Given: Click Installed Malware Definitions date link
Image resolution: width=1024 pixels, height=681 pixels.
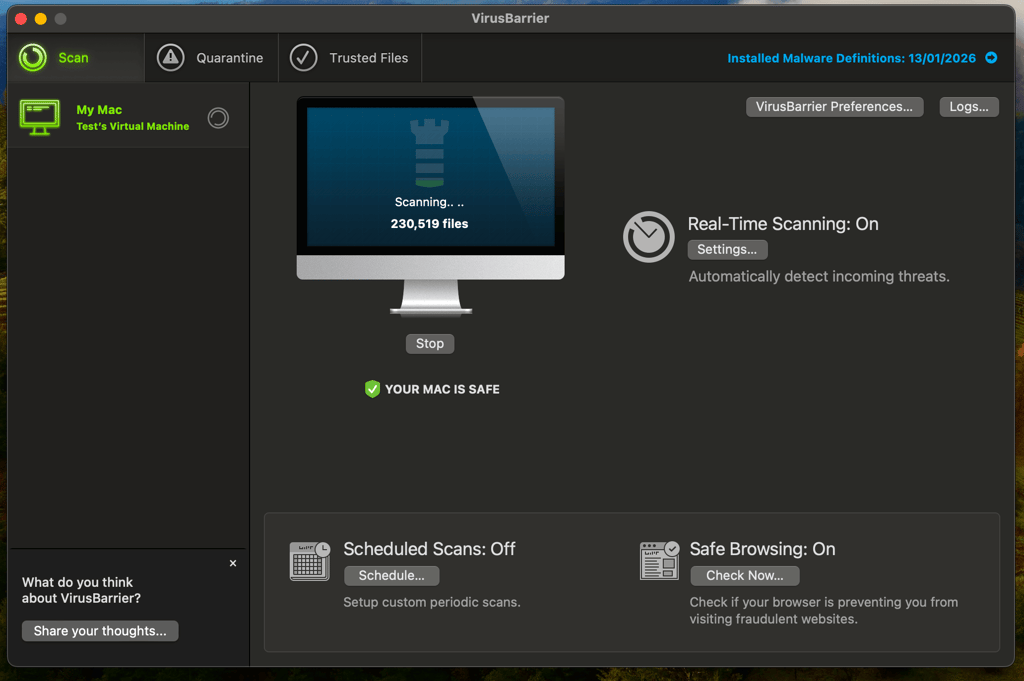Looking at the screenshot, I should tap(851, 58).
